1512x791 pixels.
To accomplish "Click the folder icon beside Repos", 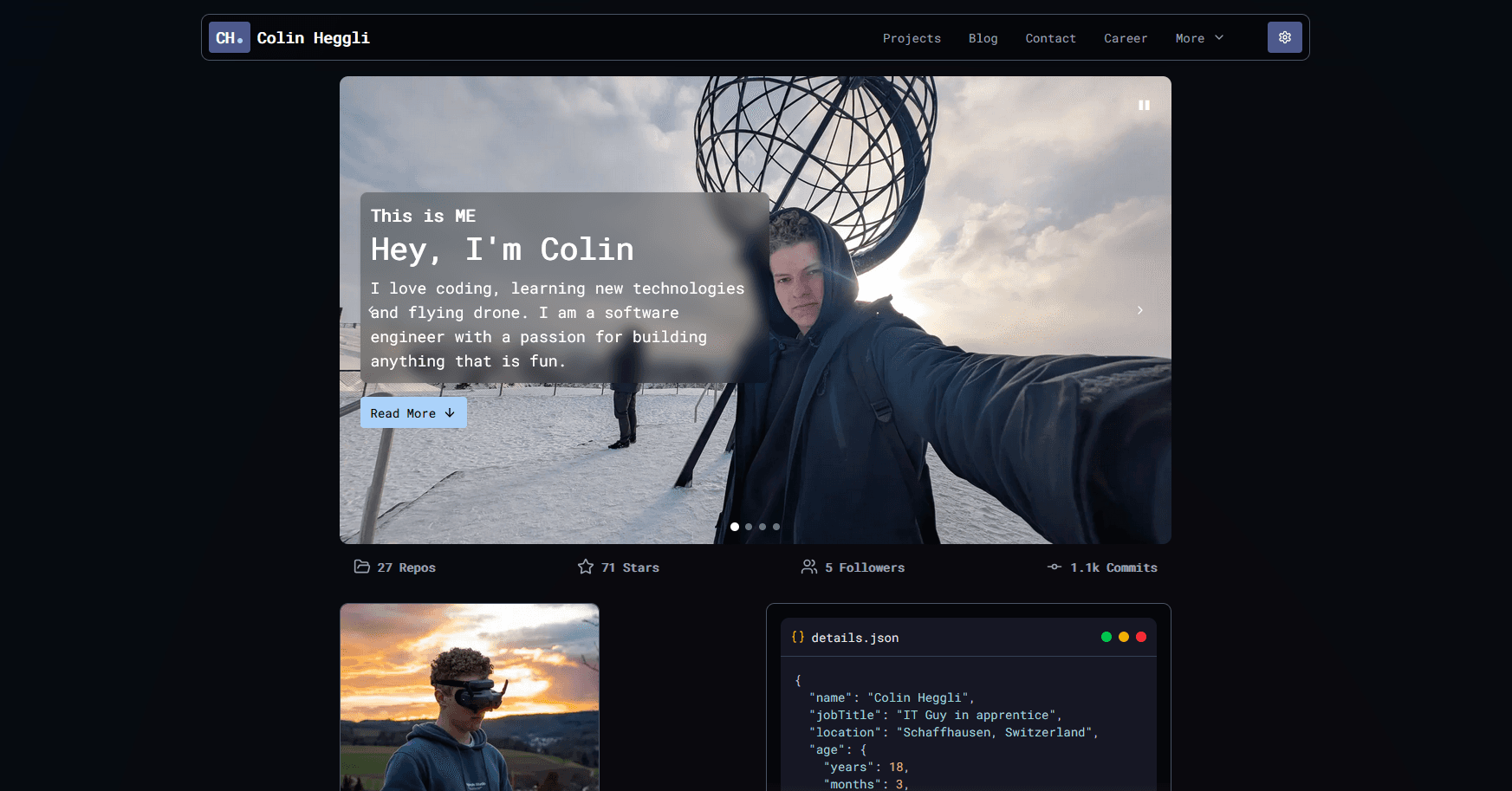I will tap(361, 567).
